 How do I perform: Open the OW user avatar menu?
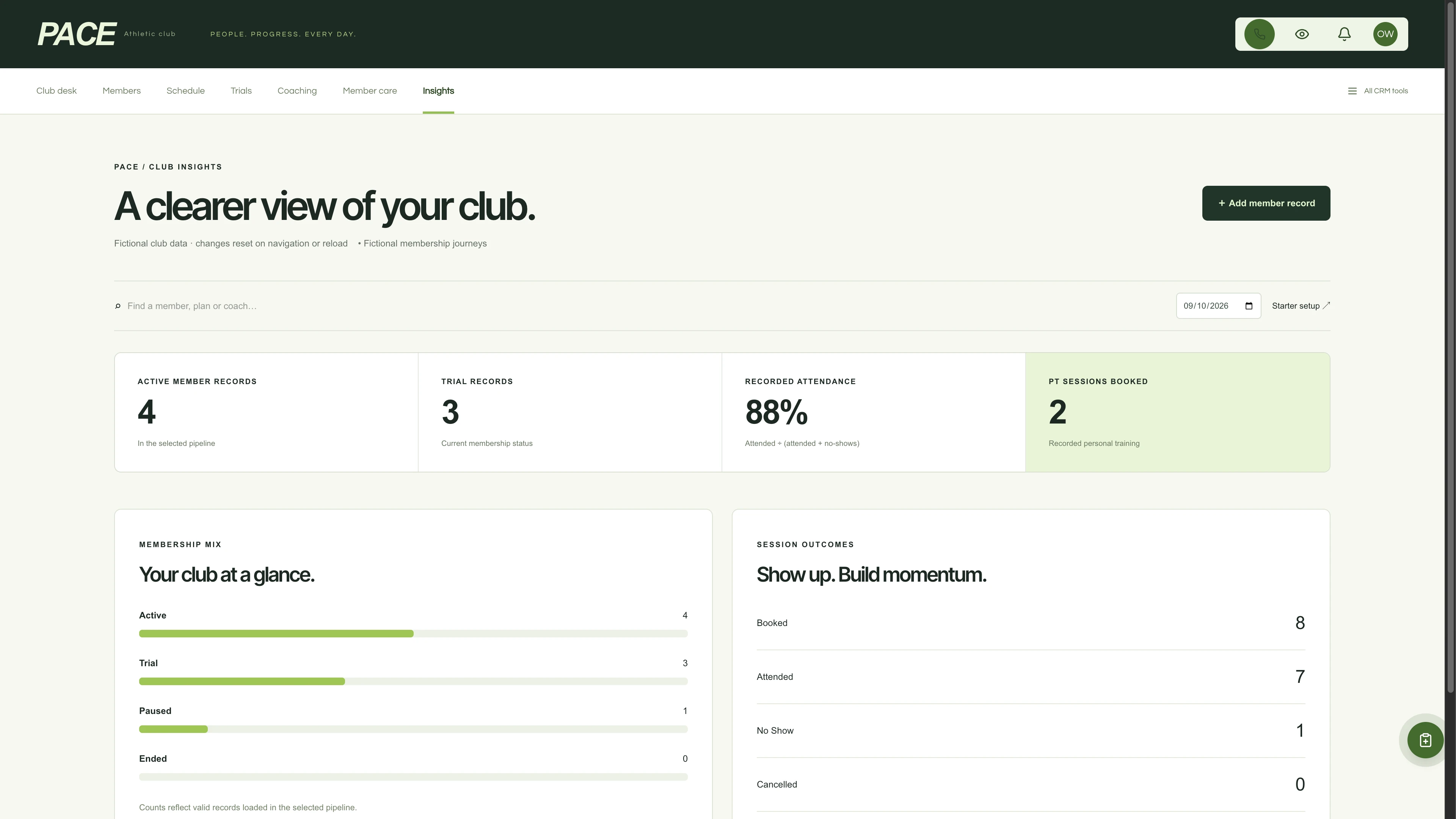click(x=1385, y=34)
